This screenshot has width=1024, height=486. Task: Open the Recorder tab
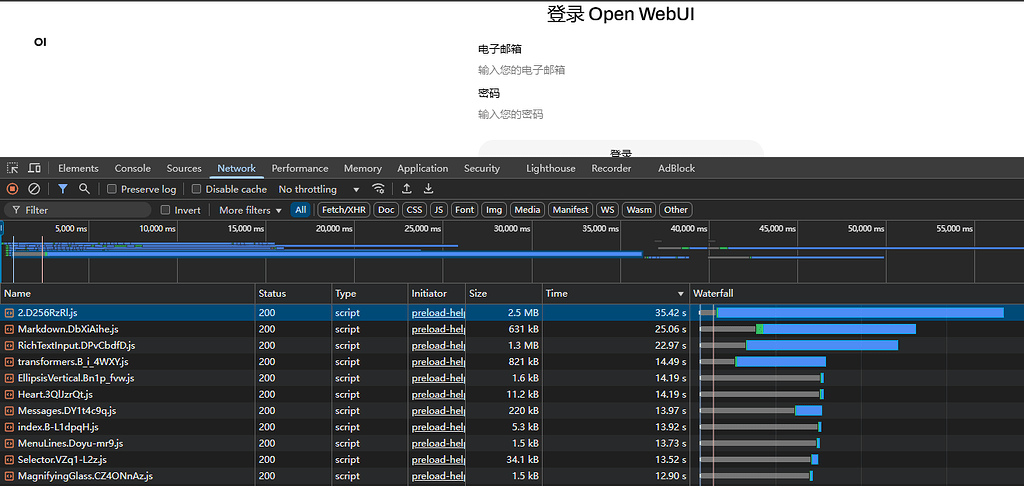click(x=611, y=168)
